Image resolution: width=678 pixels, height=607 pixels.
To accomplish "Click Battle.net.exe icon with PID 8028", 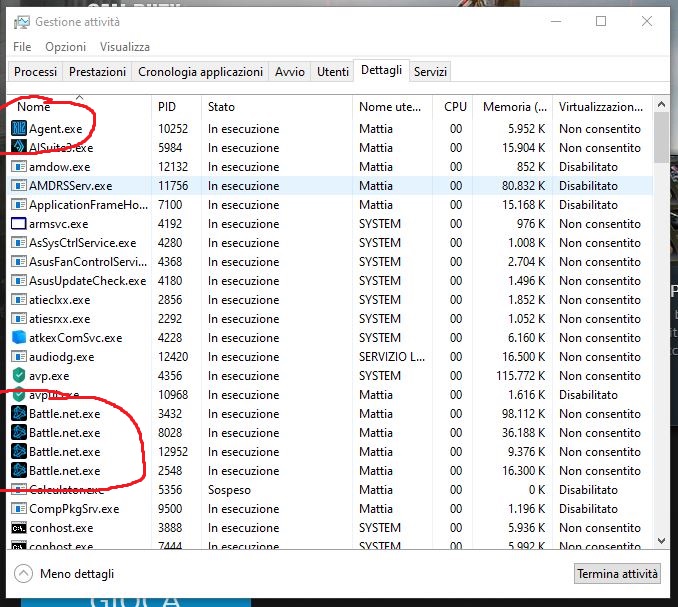I will coord(19,433).
